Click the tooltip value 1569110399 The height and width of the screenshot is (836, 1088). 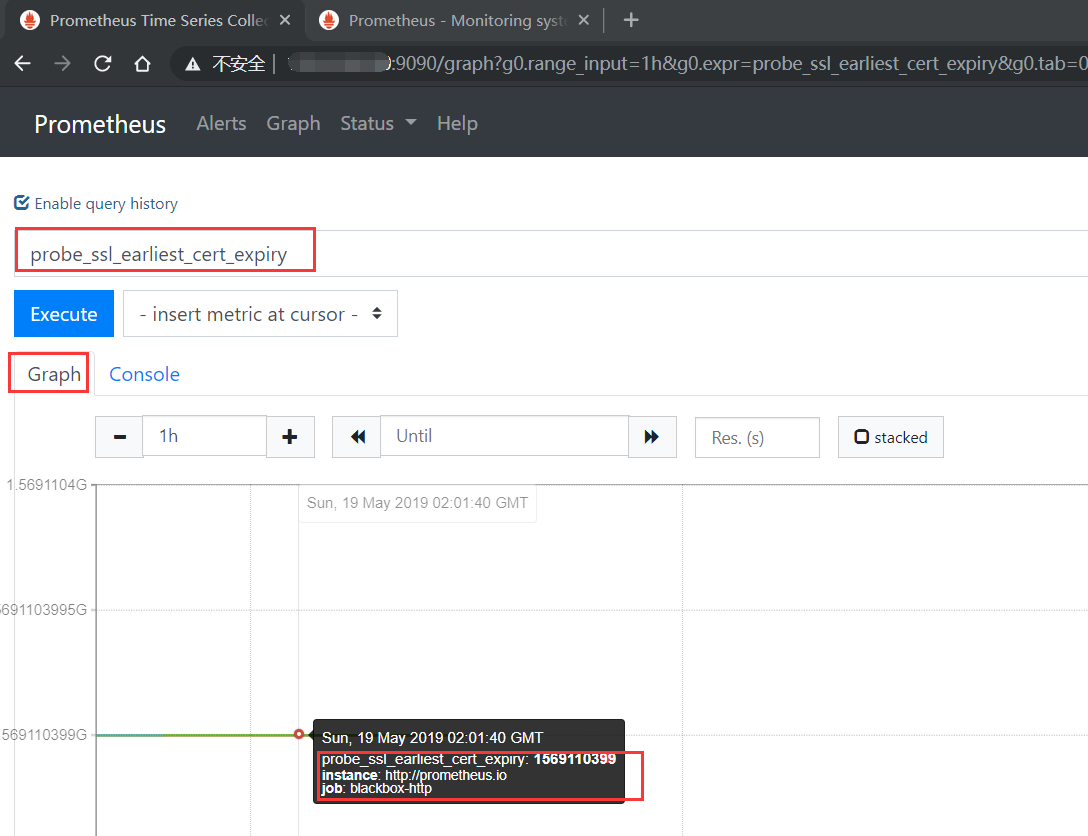575,759
